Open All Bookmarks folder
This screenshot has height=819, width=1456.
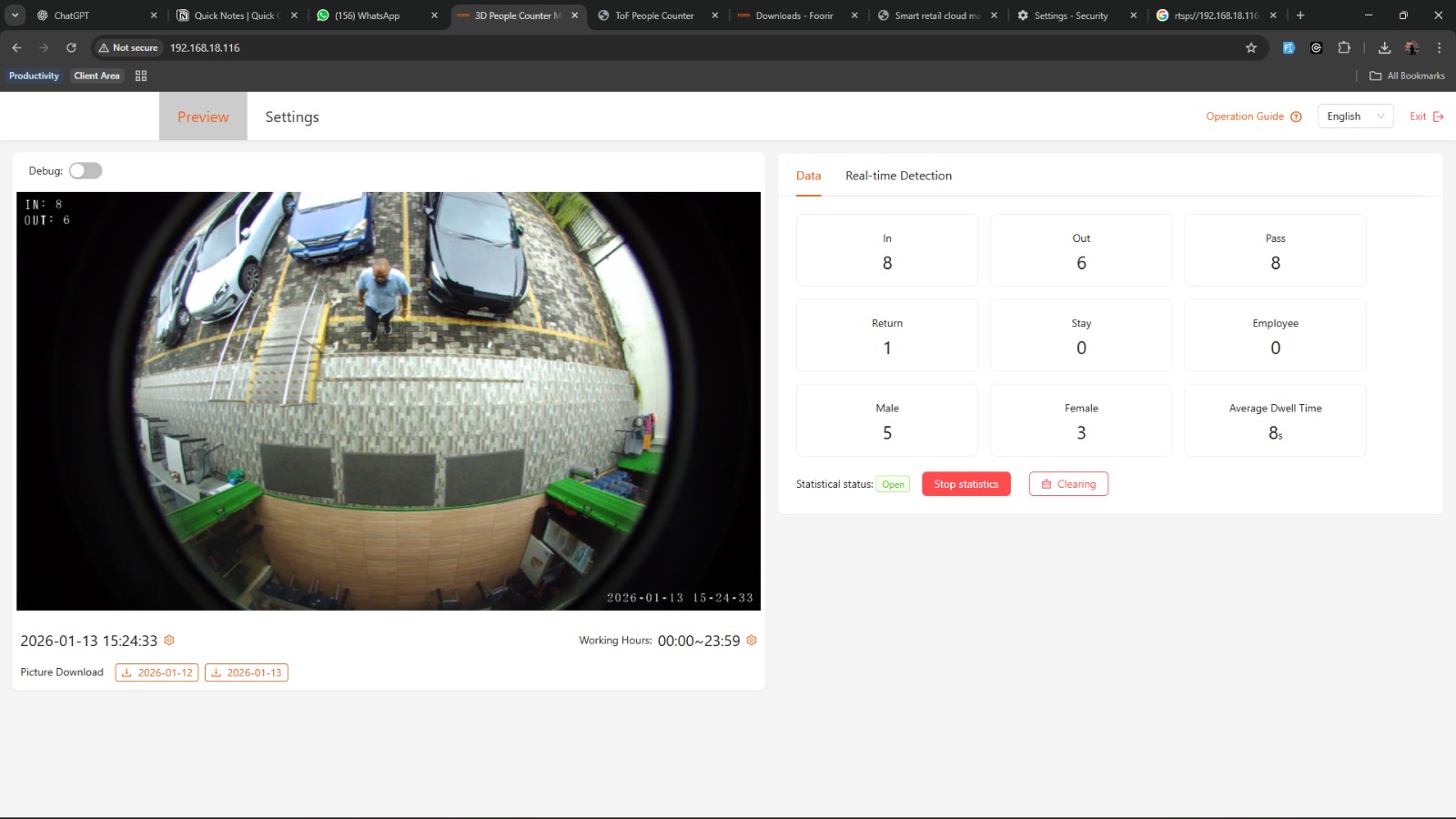[x=1407, y=76]
